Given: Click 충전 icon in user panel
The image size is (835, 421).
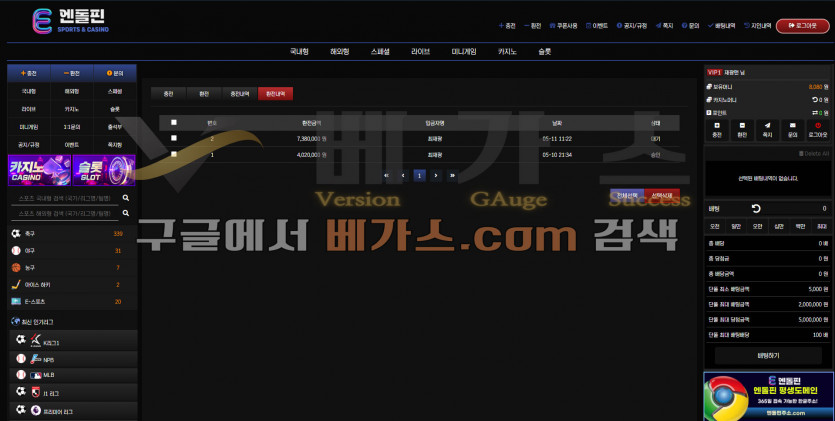Looking at the screenshot, I should (717, 130).
